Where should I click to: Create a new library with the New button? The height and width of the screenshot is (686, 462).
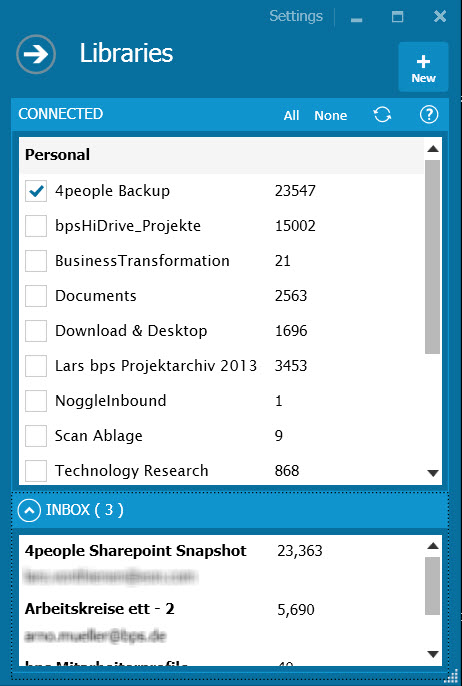pyautogui.click(x=423, y=67)
